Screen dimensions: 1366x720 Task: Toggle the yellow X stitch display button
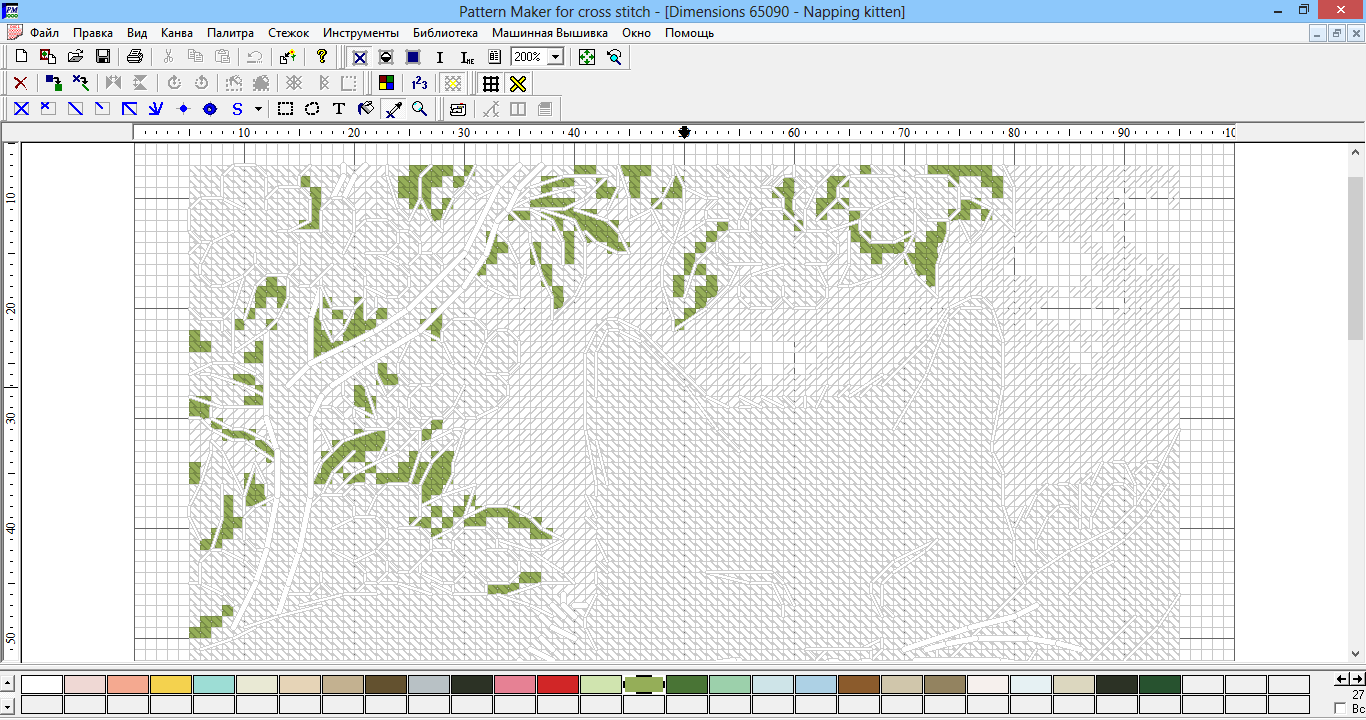coord(517,83)
